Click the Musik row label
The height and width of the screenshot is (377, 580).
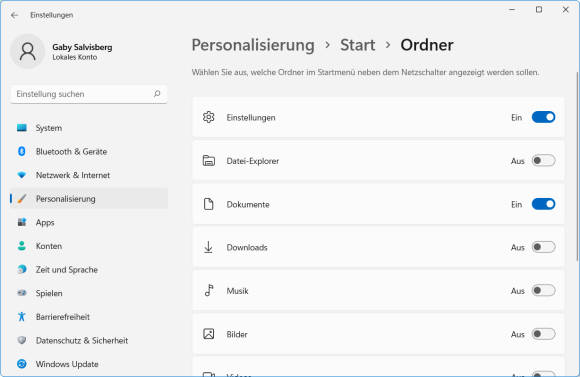(x=237, y=291)
